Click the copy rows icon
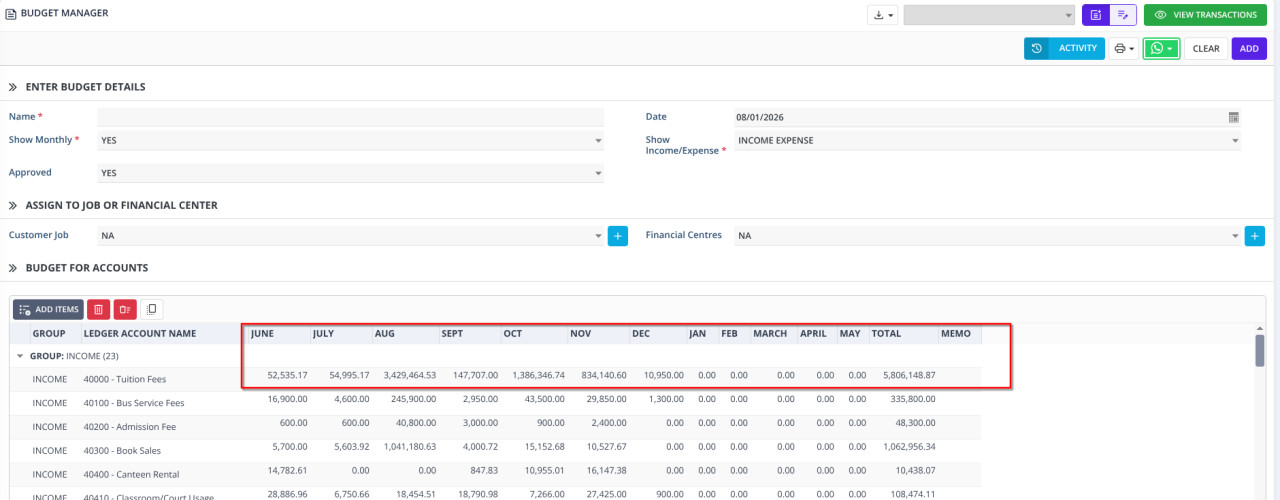The height and width of the screenshot is (500, 1280). (152, 310)
